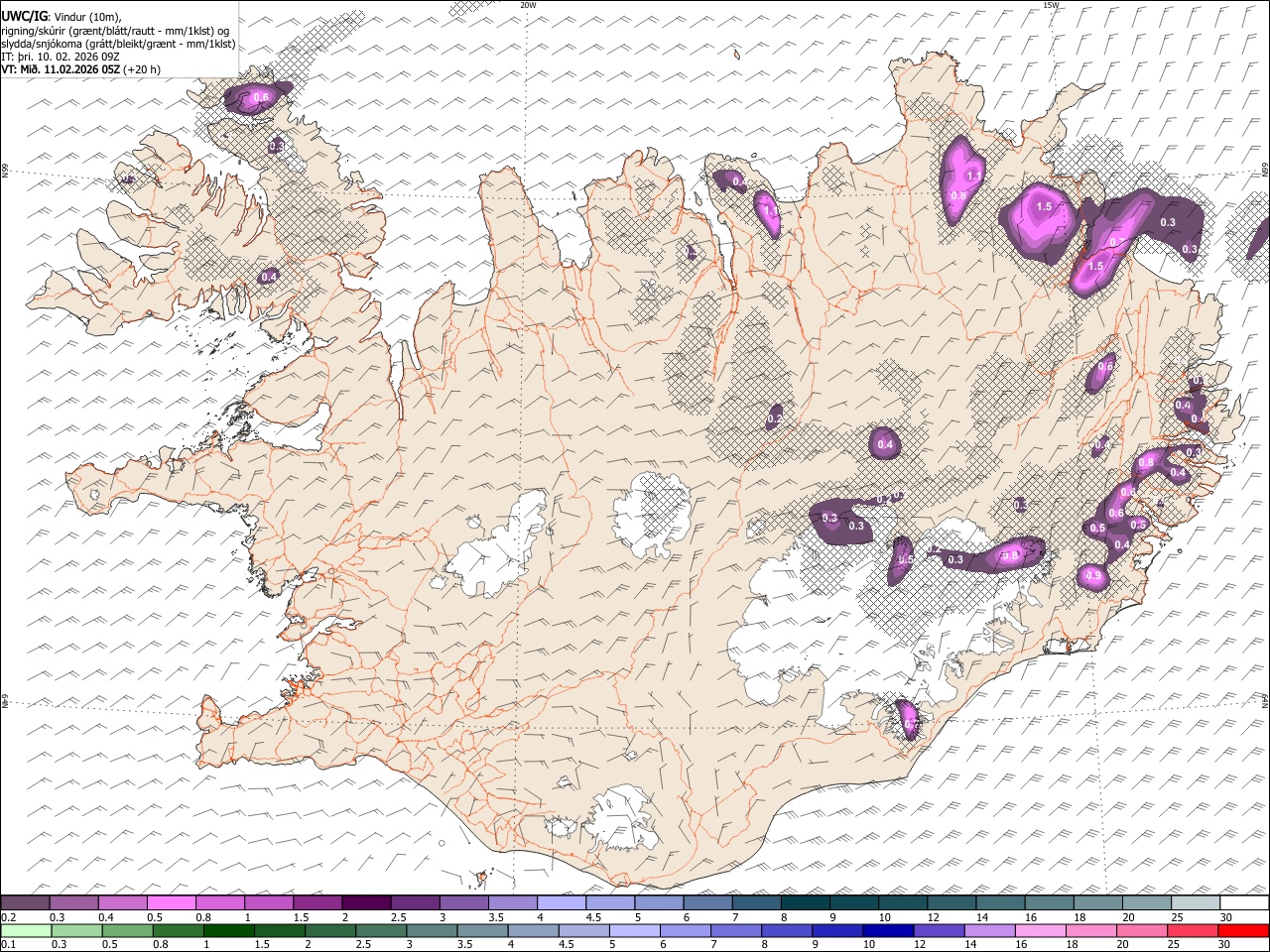Click the "UWC/IG" title text
The width and height of the screenshot is (1270, 952).
click(24, 16)
